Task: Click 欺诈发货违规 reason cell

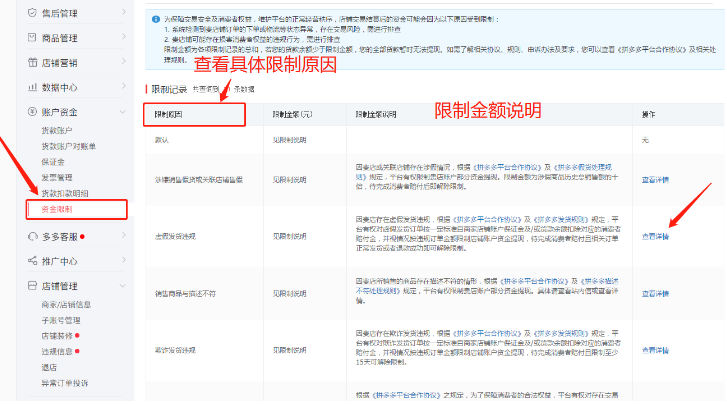Action: pos(175,350)
